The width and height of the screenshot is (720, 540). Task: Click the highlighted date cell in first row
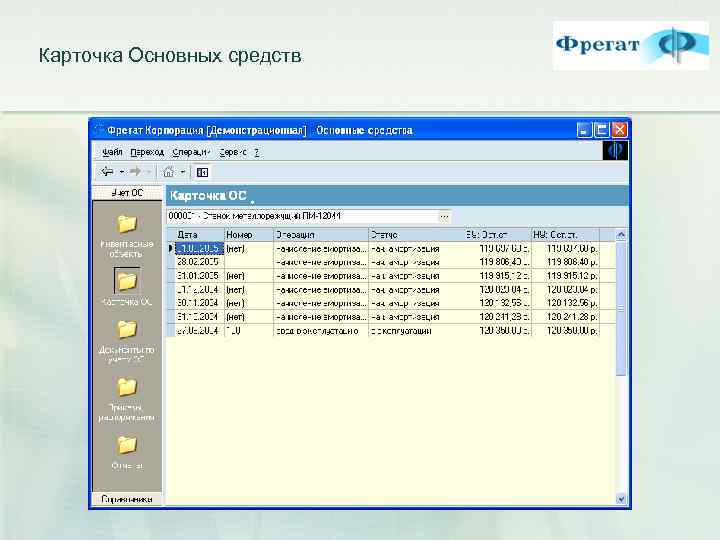[200, 248]
